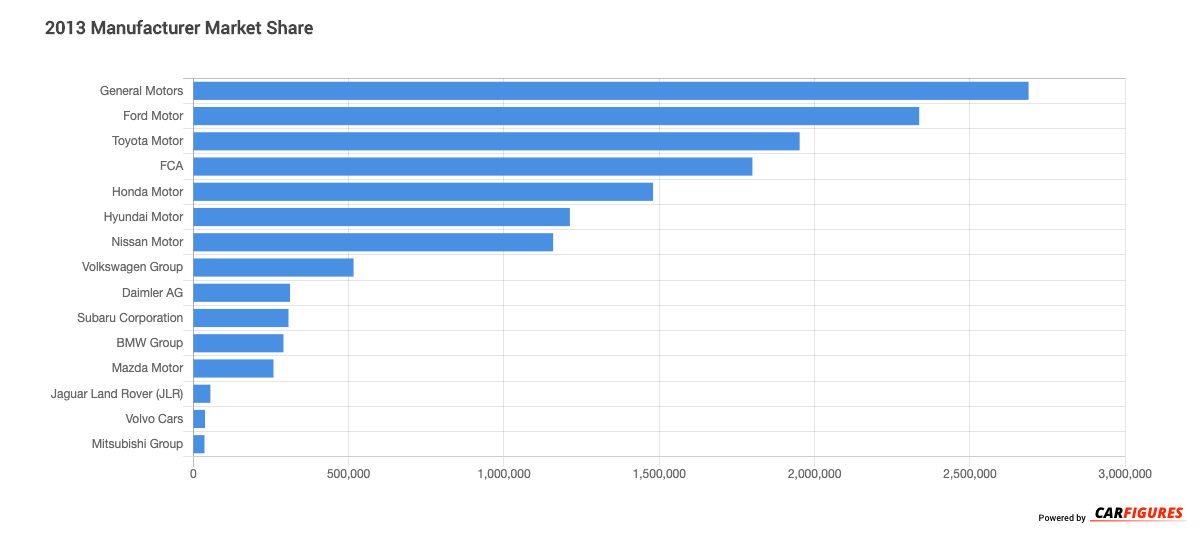Click the '2013 Manufacturer Market Share' title
Viewport: 1200px width, 534px height.
(179, 28)
